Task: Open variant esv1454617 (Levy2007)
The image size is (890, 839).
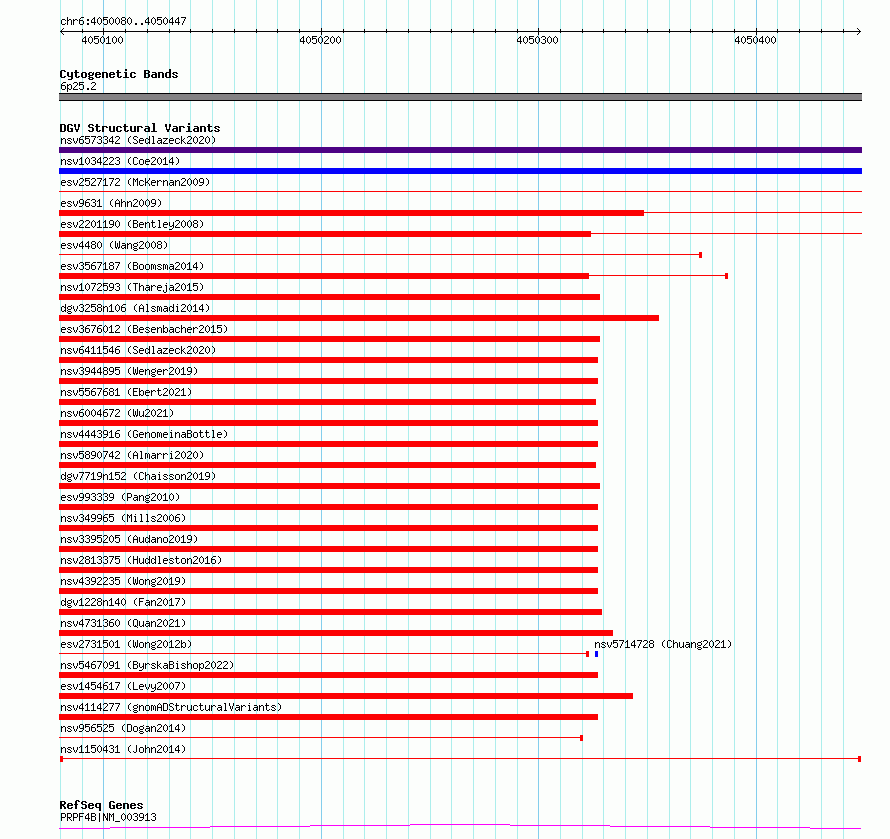Action: coord(123,686)
